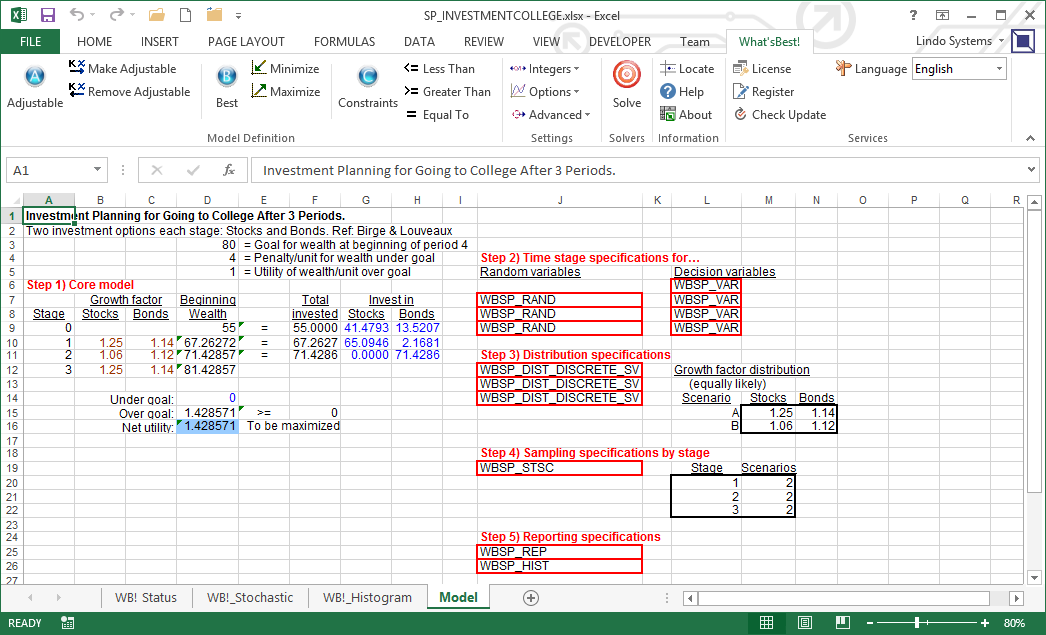The width and height of the screenshot is (1046, 635).
Task: Select column D header
Action: pos(207,200)
